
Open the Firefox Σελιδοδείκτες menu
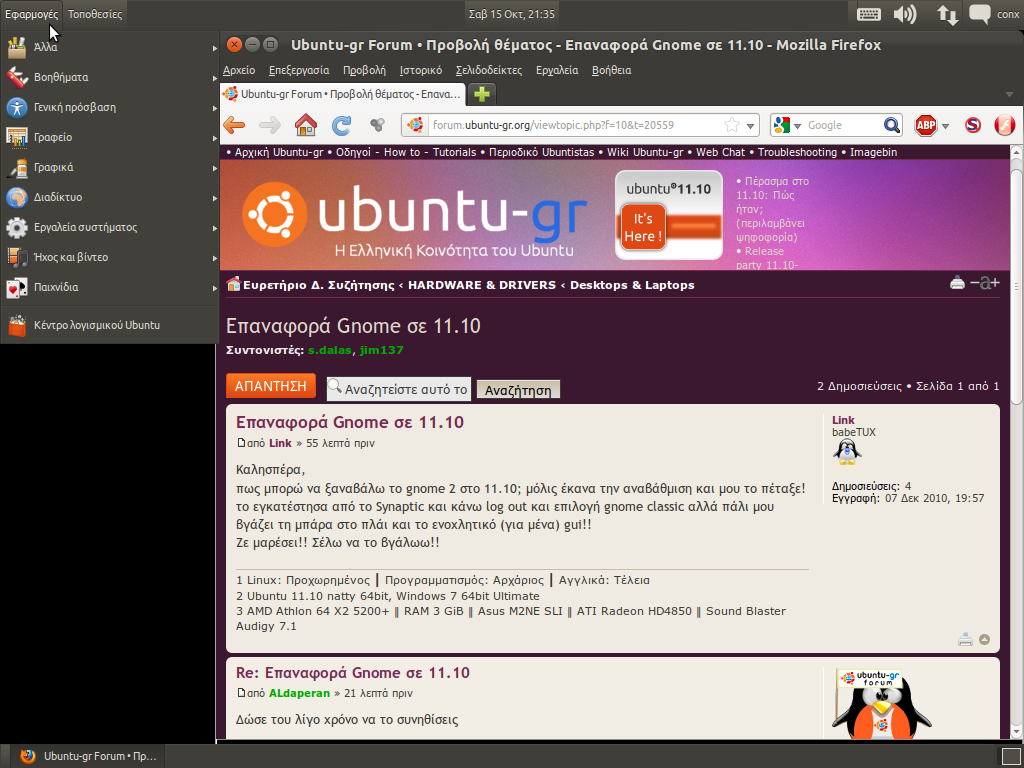(x=489, y=70)
